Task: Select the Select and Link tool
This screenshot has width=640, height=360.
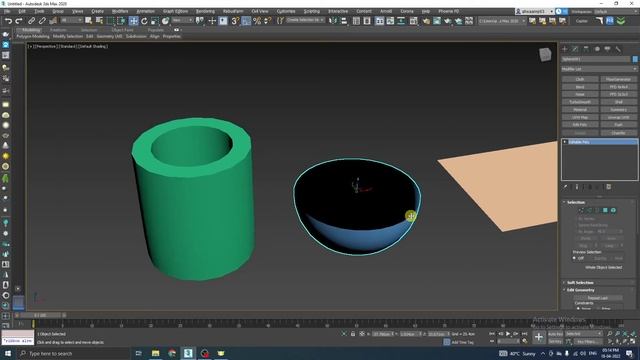Action: tap(31, 21)
